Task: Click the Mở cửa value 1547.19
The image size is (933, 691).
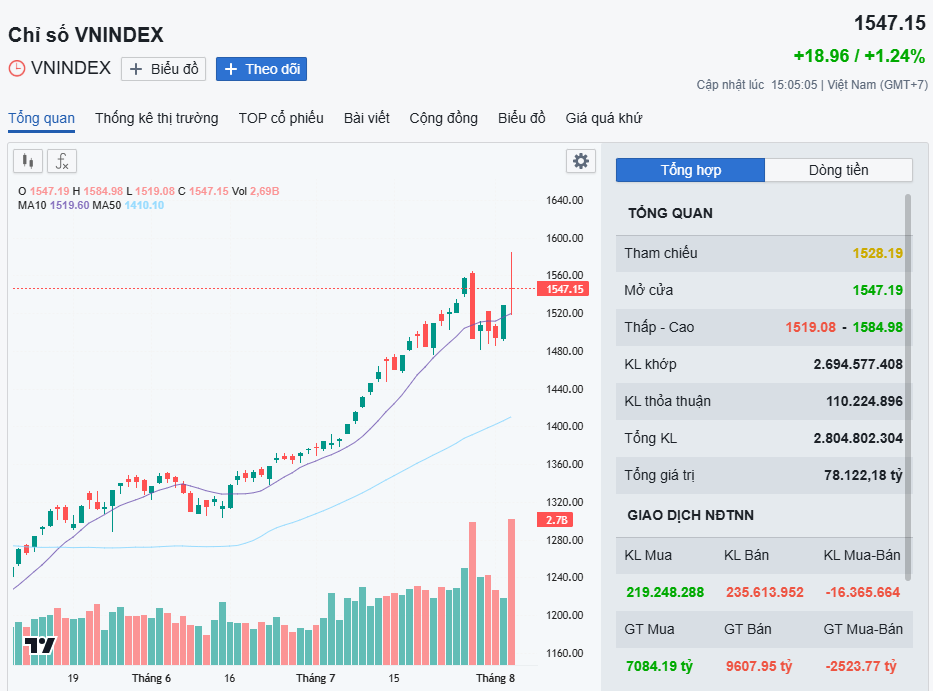Action: (878, 290)
